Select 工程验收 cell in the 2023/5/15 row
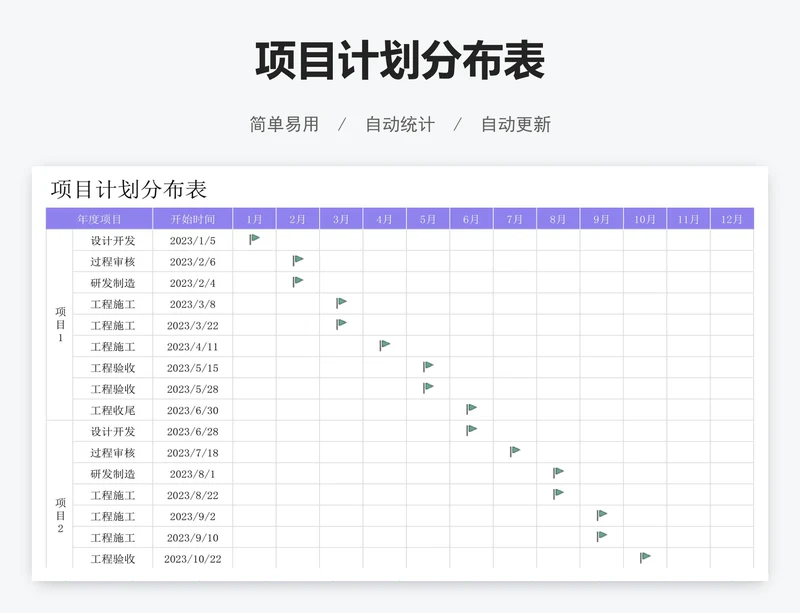The height and width of the screenshot is (613, 800). click(x=113, y=367)
